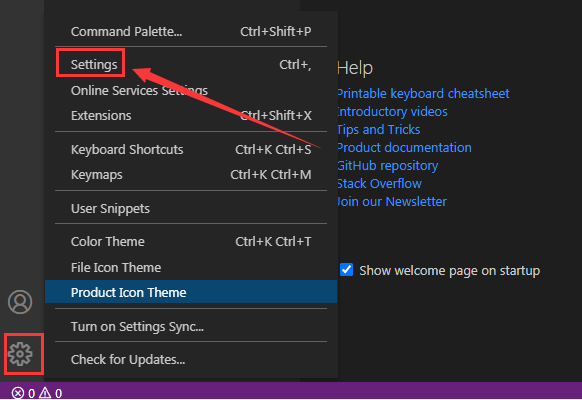
Task: Open Introductory videos link
Action: pyautogui.click(x=392, y=112)
